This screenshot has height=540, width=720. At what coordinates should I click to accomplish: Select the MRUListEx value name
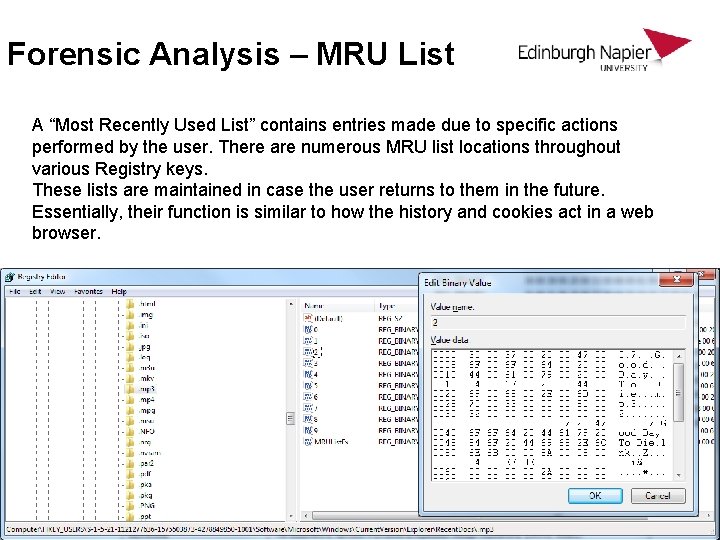(x=332, y=442)
